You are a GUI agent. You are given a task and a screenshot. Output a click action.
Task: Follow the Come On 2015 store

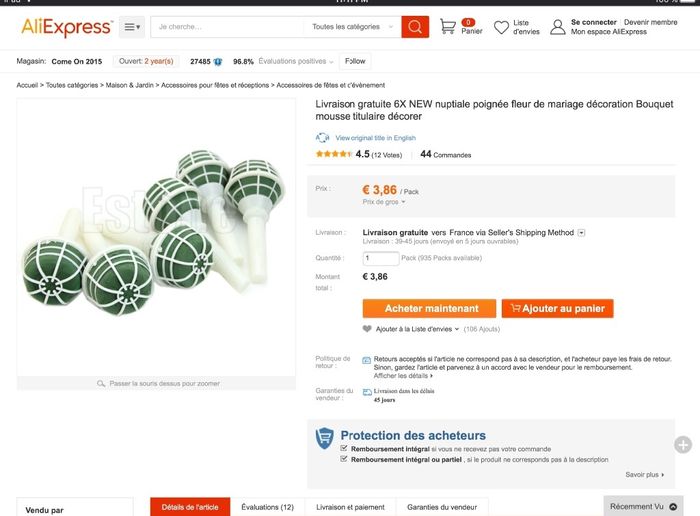[x=355, y=61]
